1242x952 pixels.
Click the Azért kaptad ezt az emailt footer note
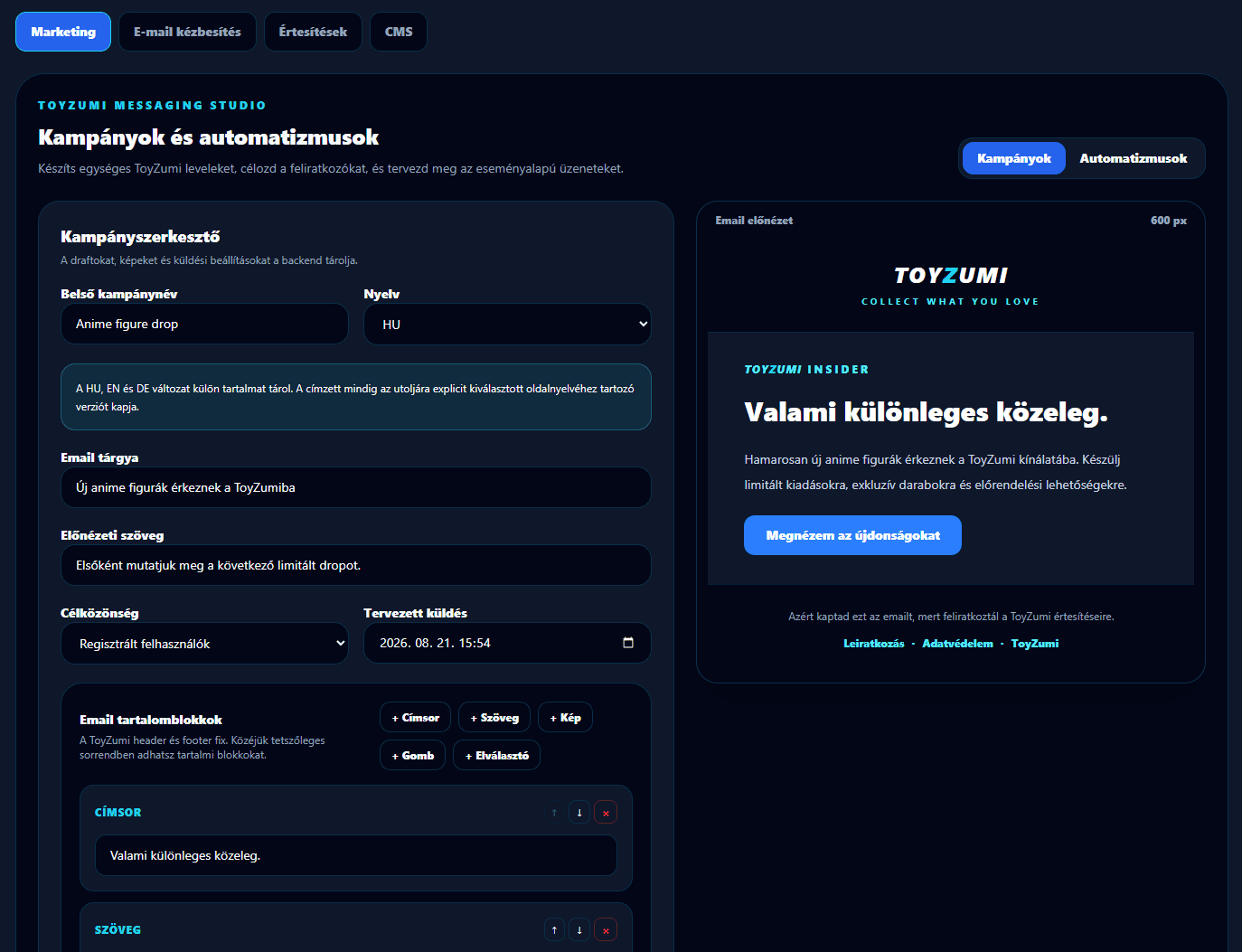[951, 617]
